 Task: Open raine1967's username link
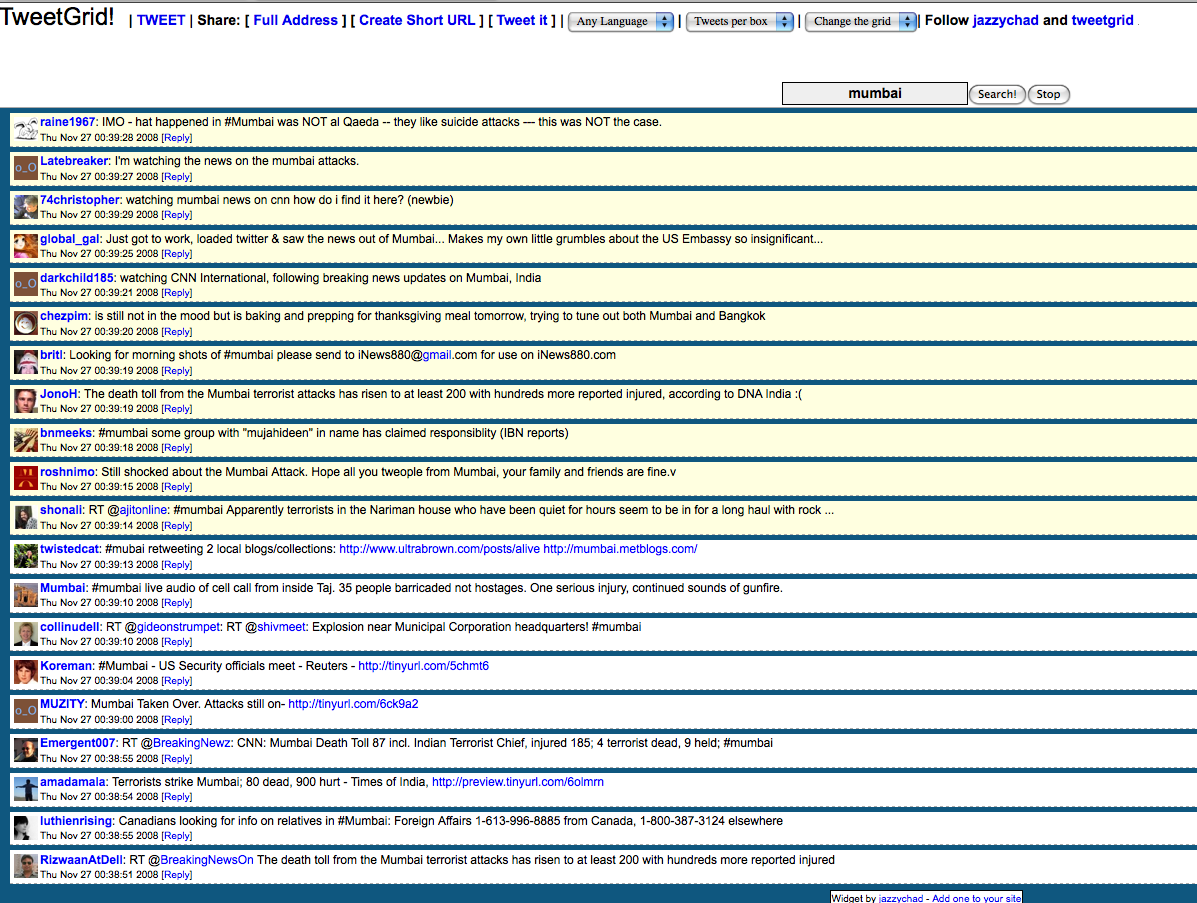(x=67, y=122)
